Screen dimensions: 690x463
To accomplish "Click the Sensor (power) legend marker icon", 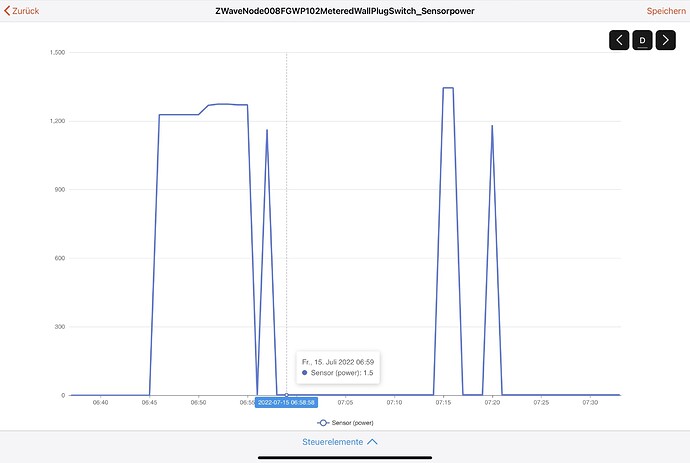I will click(323, 422).
